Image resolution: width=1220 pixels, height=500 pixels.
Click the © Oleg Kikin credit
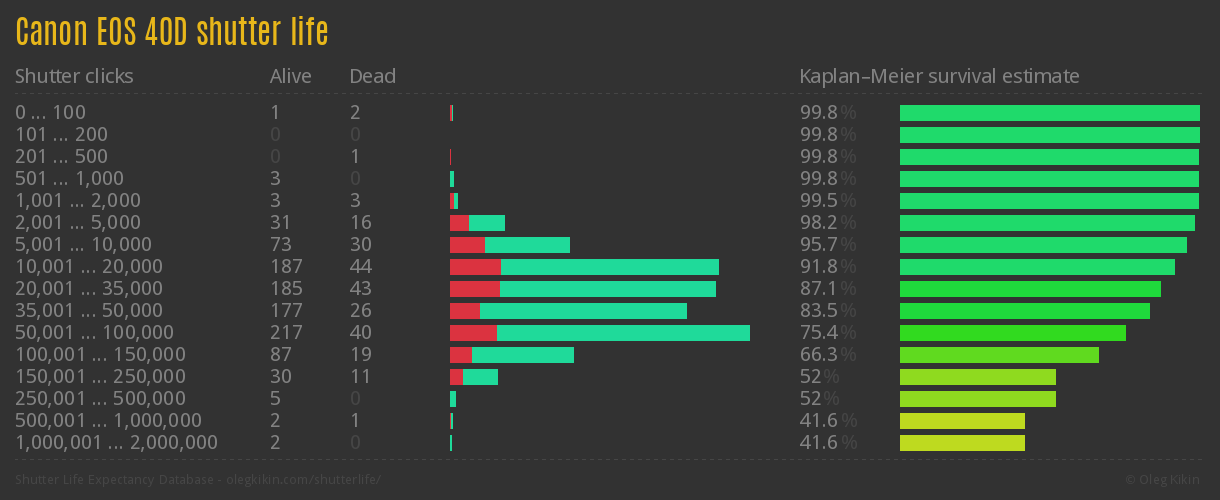tap(1164, 480)
